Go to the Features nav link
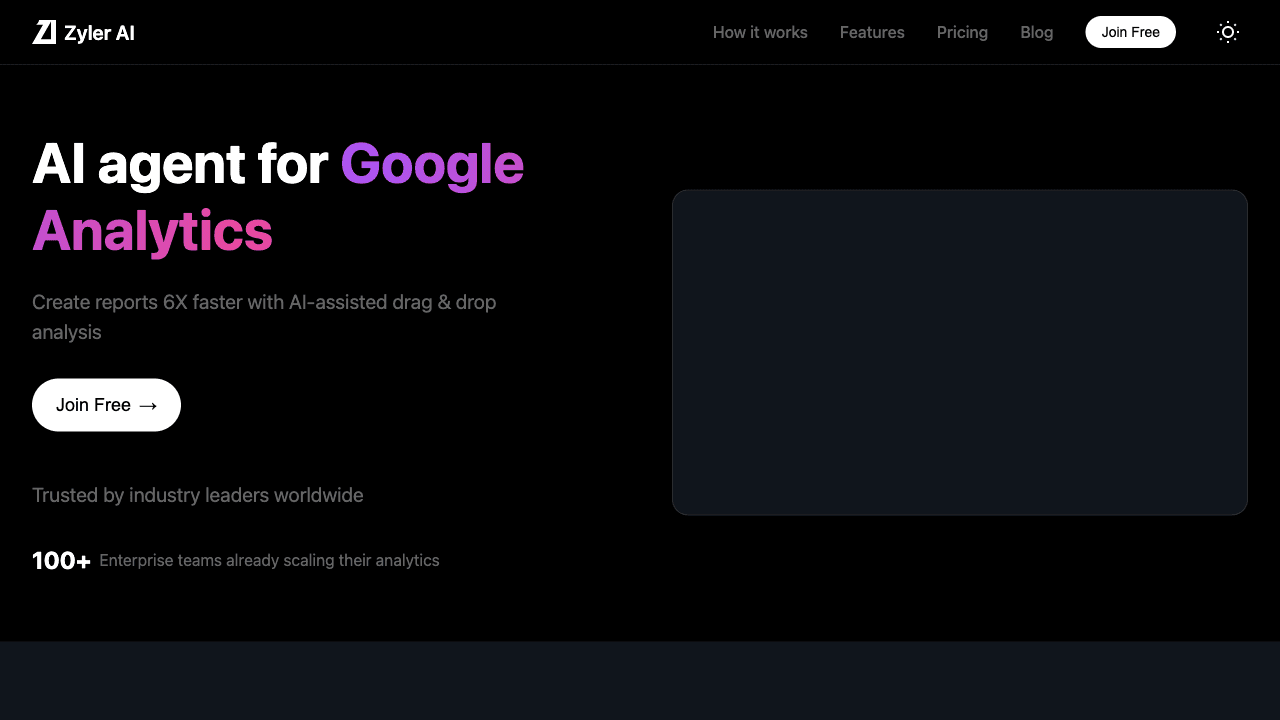This screenshot has width=1280, height=720. 872,32
